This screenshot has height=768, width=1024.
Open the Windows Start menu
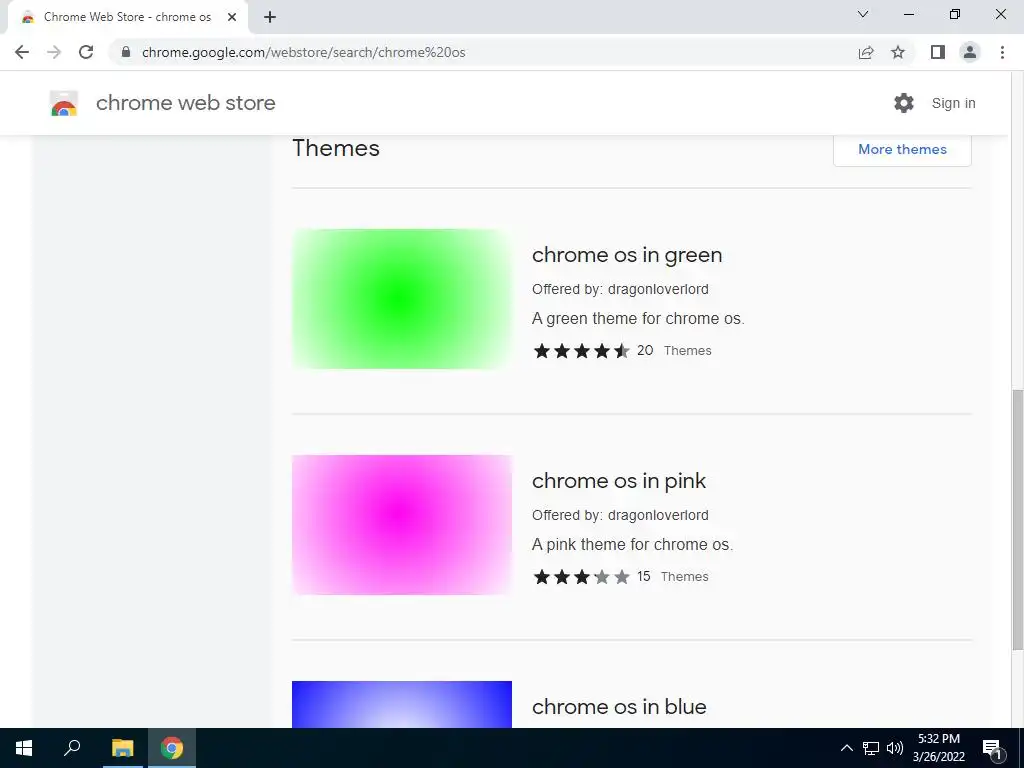(x=24, y=748)
